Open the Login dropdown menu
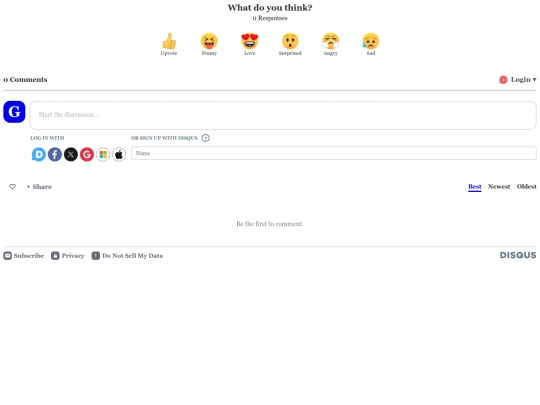 click(x=518, y=80)
